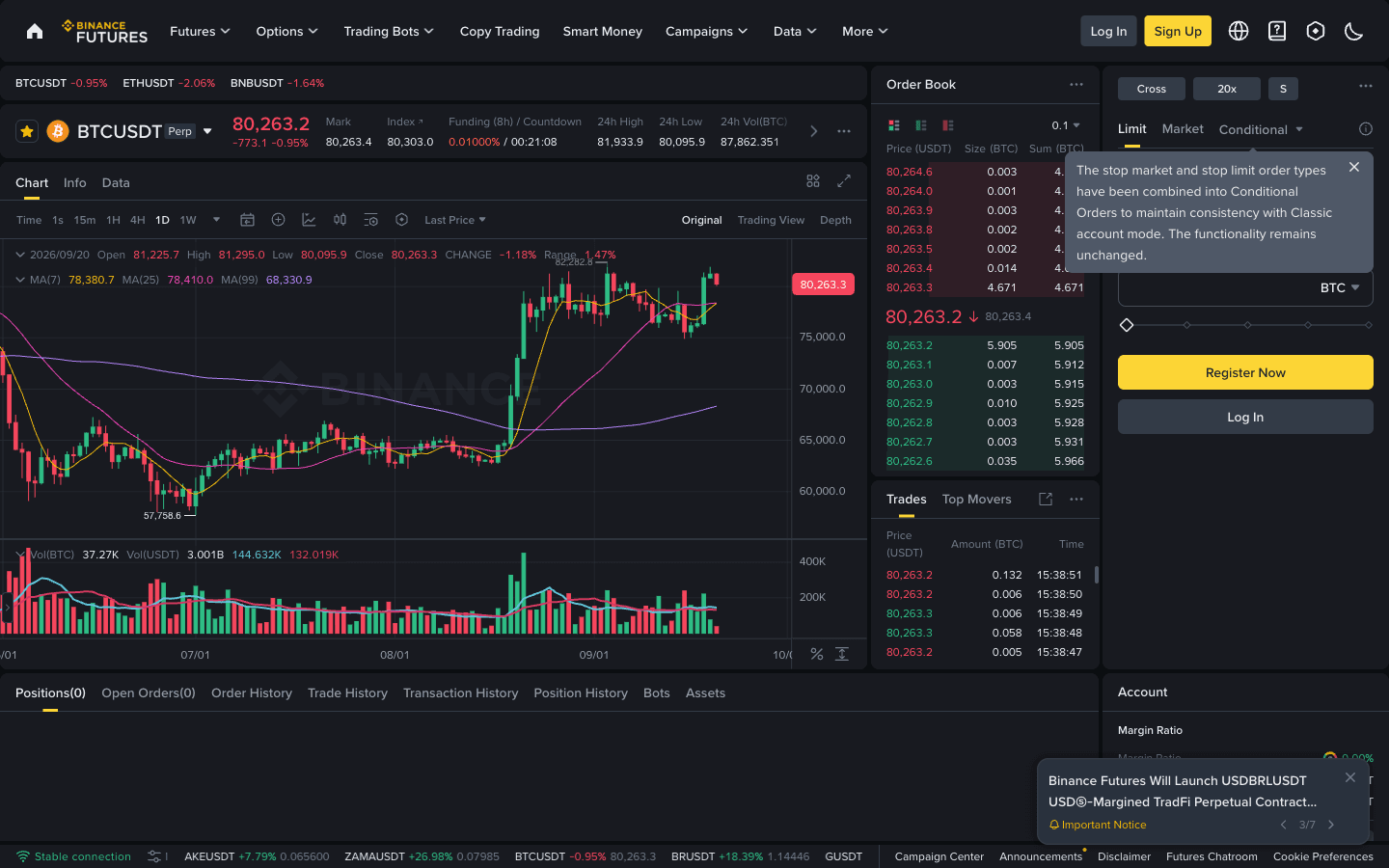
Task: Open the chart grid layout icon
Action: click(x=813, y=181)
